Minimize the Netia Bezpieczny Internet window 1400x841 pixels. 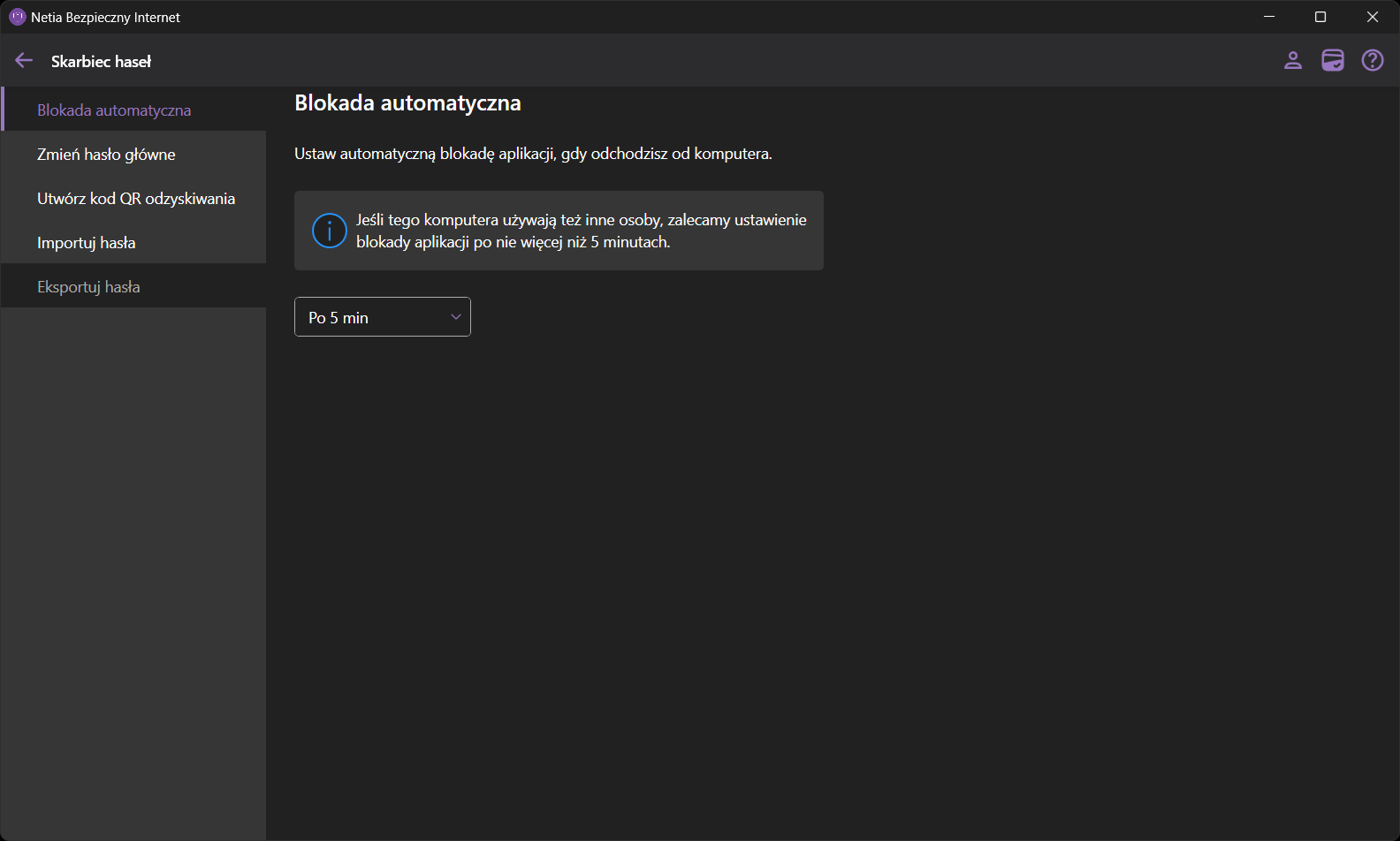pos(1268,17)
